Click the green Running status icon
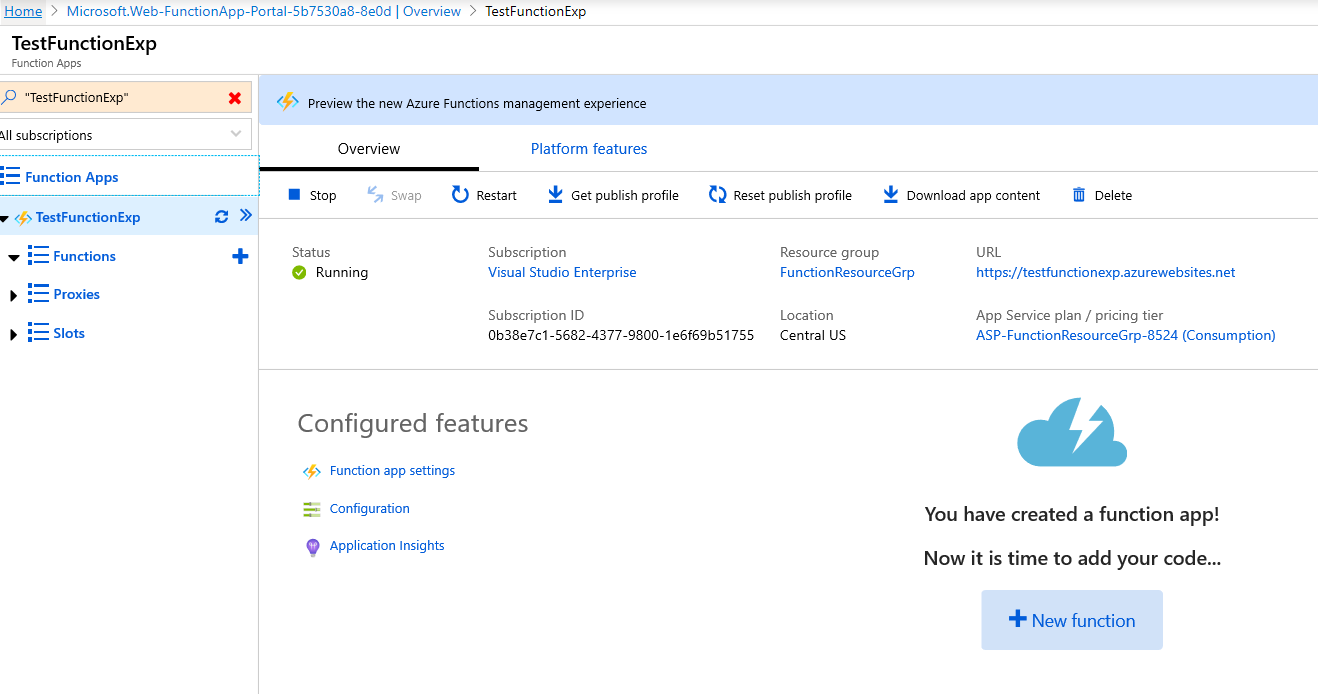The height and width of the screenshot is (694, 1318). click(x=299, y=272)
